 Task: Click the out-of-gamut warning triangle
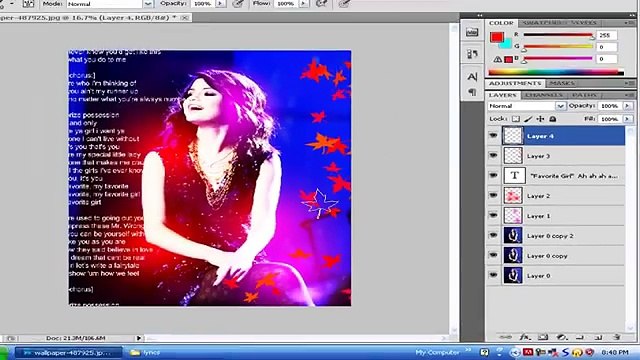pyautogui.click(x=497, y=59)
